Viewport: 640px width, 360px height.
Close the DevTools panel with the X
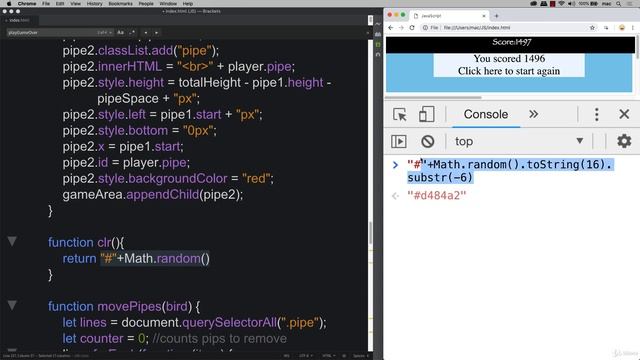point(624,114)
